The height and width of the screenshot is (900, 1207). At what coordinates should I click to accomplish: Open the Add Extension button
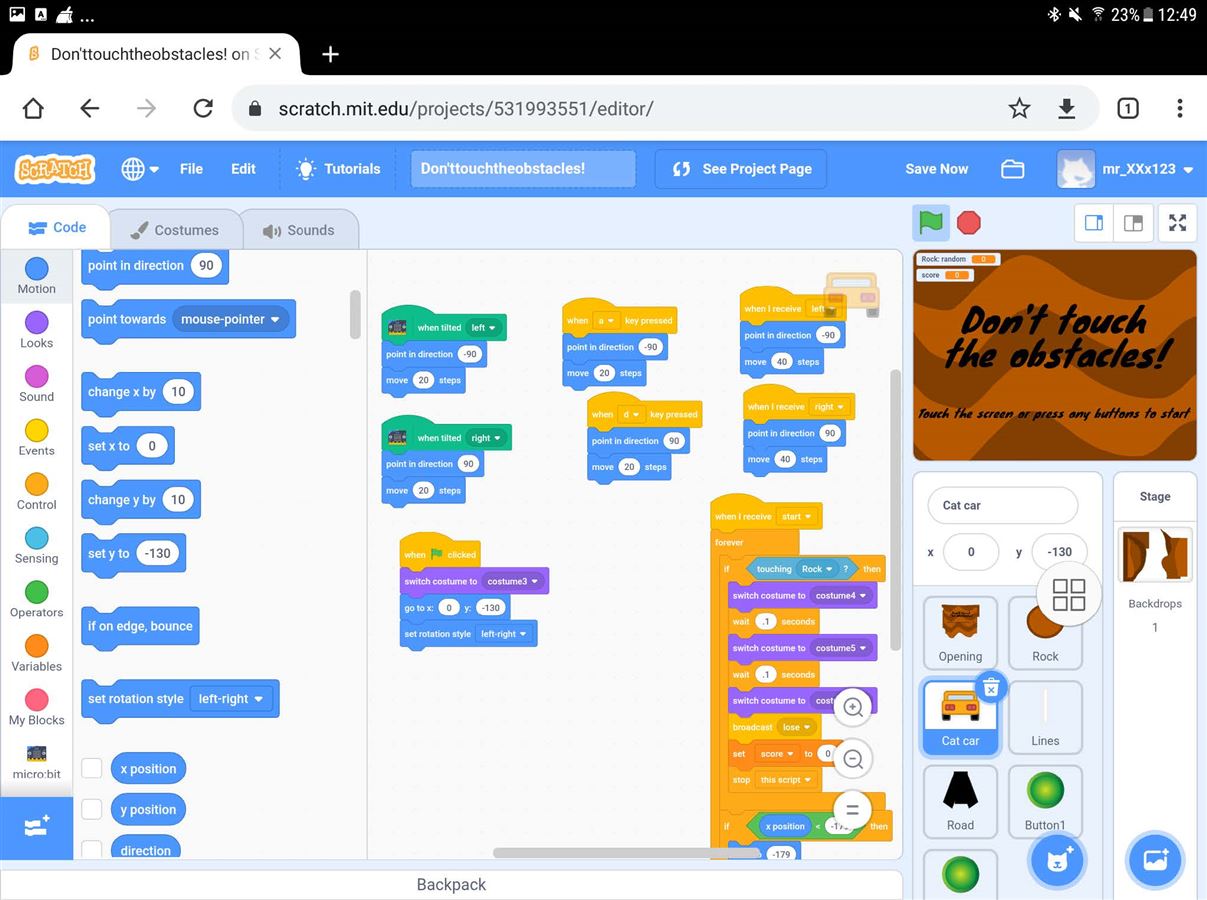pos(36,827)
